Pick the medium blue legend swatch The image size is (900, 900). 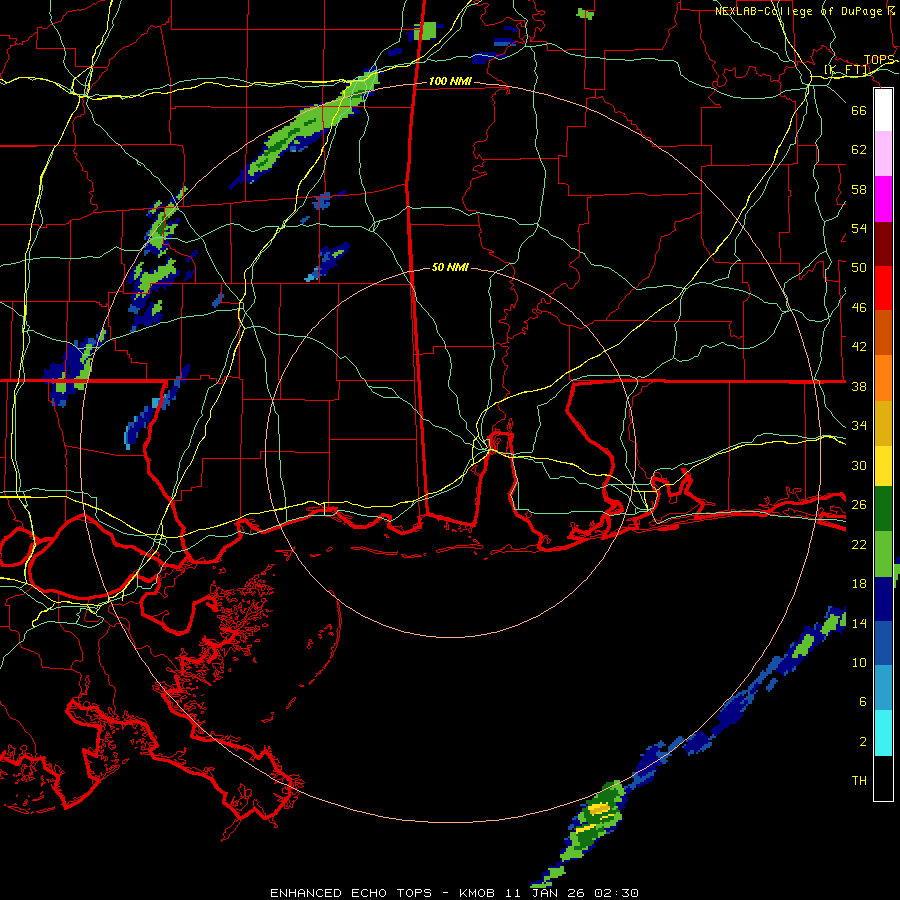point(883,643)
